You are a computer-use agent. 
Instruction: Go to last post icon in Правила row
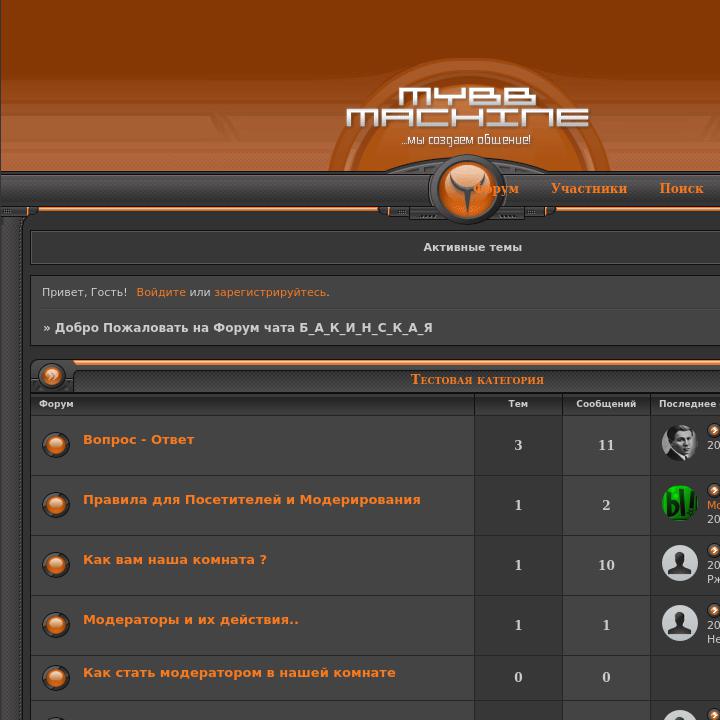[714, 490]
